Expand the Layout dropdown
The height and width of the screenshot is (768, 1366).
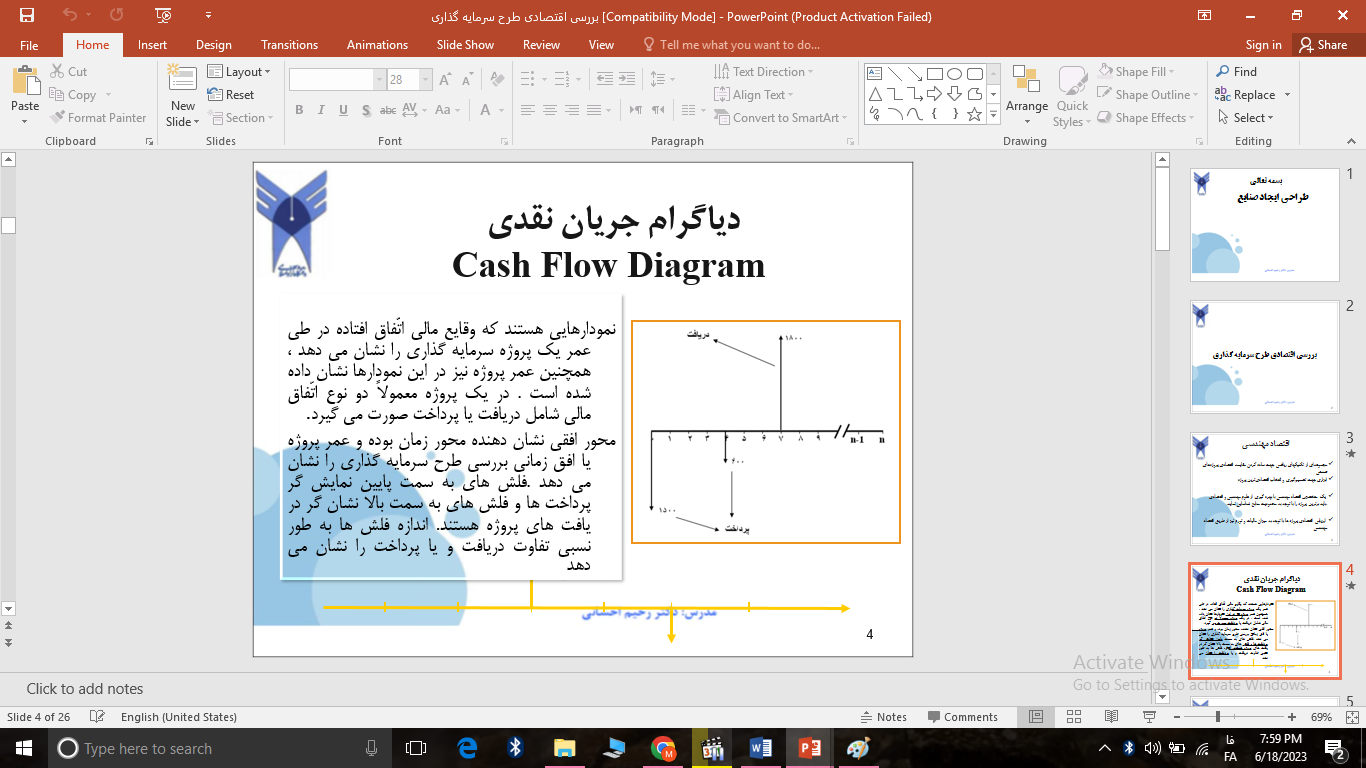coord(241,72)
